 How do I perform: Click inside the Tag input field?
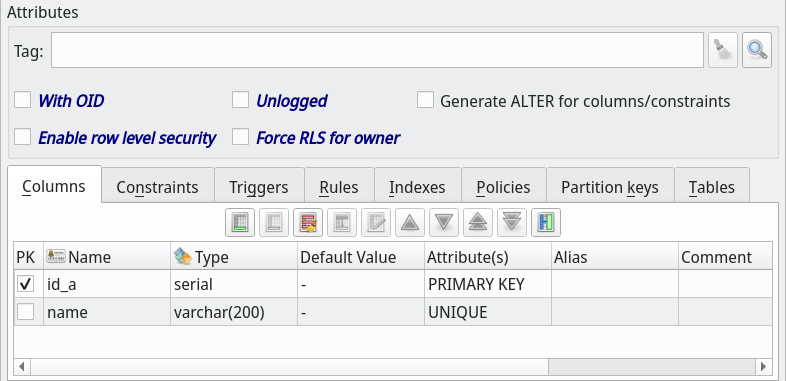click(377, 50)
